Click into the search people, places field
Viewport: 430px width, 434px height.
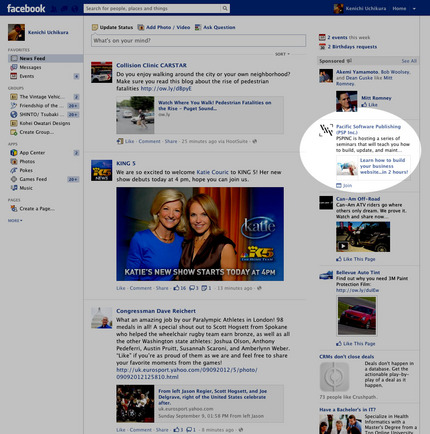pyautogui.click(x=152, y=8)
